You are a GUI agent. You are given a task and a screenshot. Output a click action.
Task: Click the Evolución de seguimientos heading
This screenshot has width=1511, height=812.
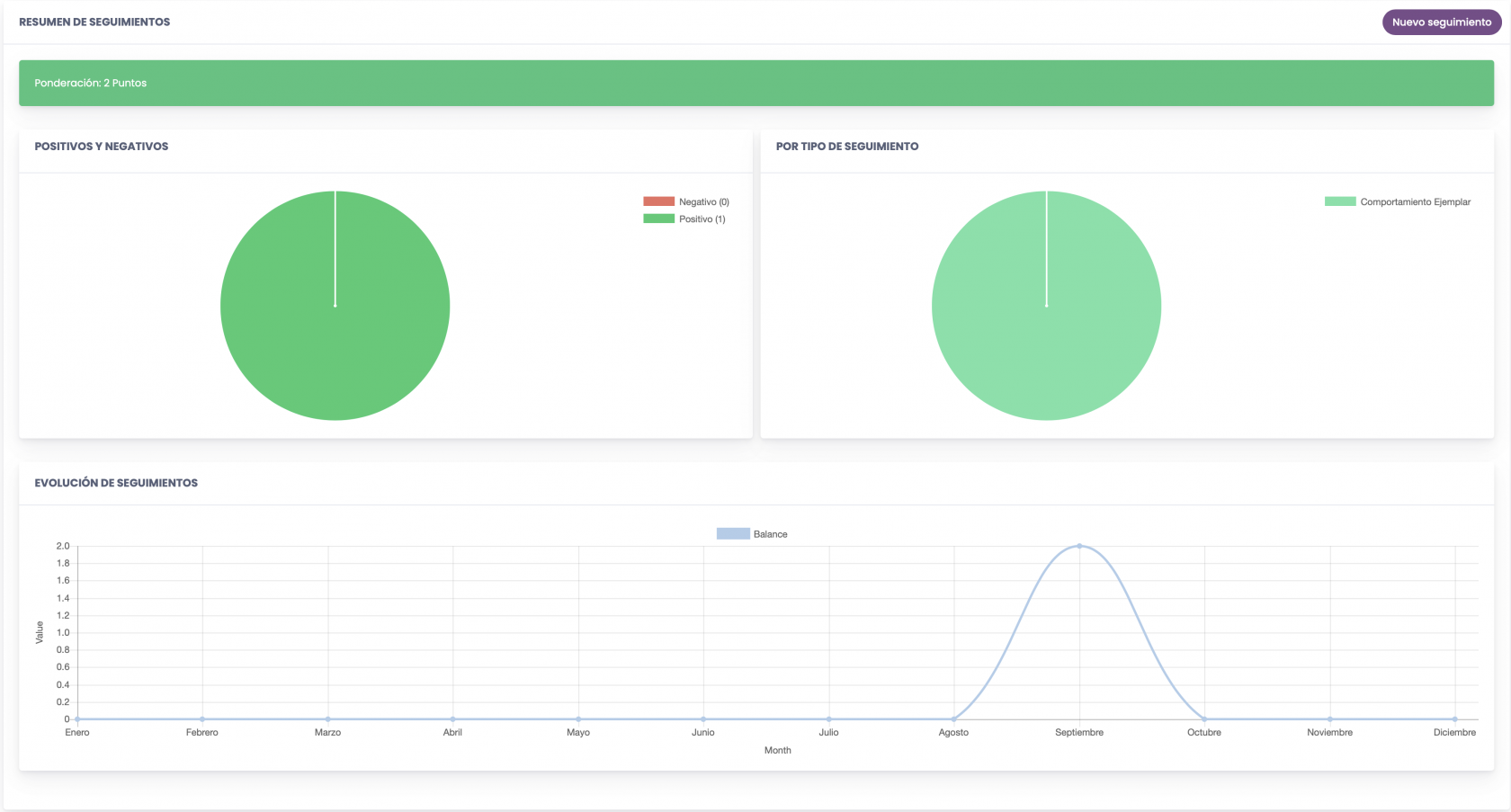[x=116, y=483]
